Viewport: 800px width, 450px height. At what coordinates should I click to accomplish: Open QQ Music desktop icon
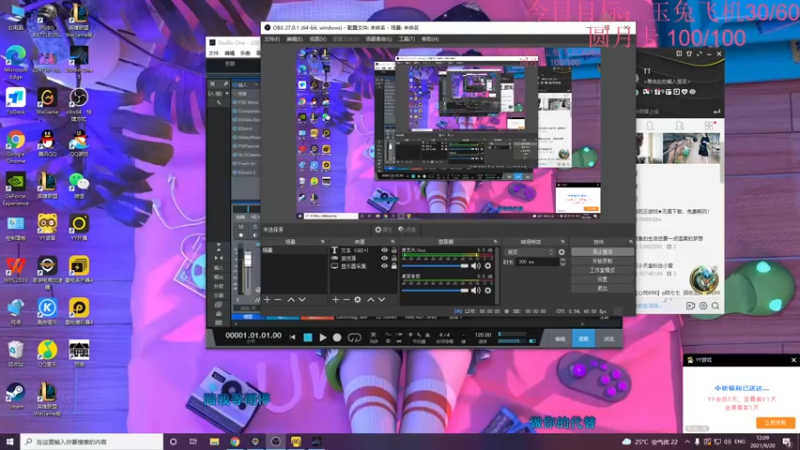point(47,354)
